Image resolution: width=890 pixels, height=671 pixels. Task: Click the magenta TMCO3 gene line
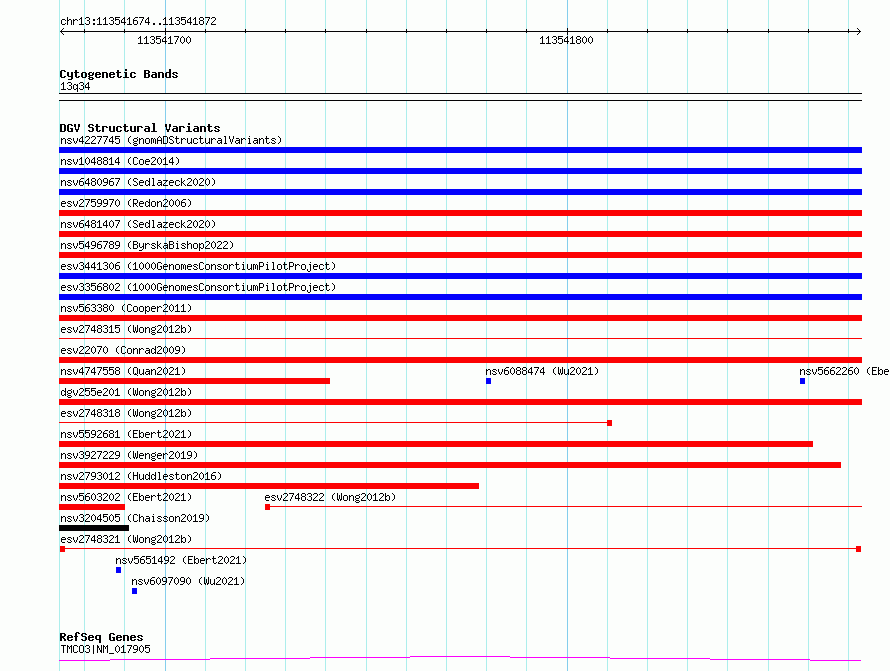pos(460,659)
